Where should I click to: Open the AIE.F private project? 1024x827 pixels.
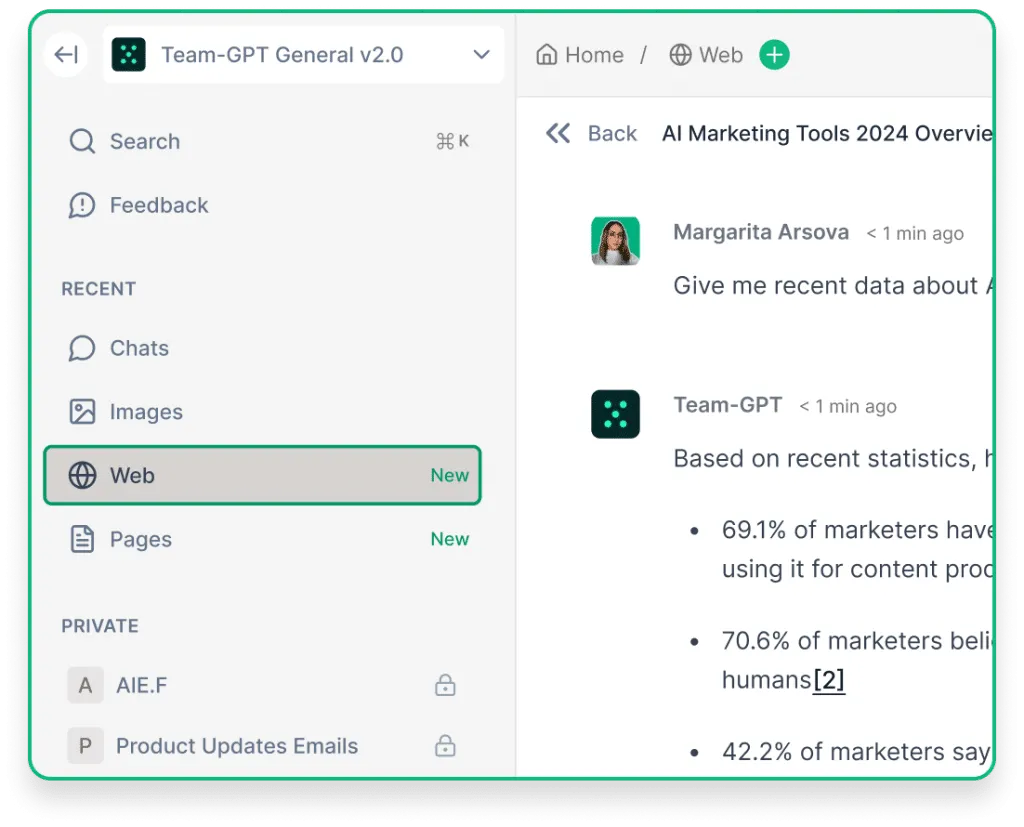(263, 685)
